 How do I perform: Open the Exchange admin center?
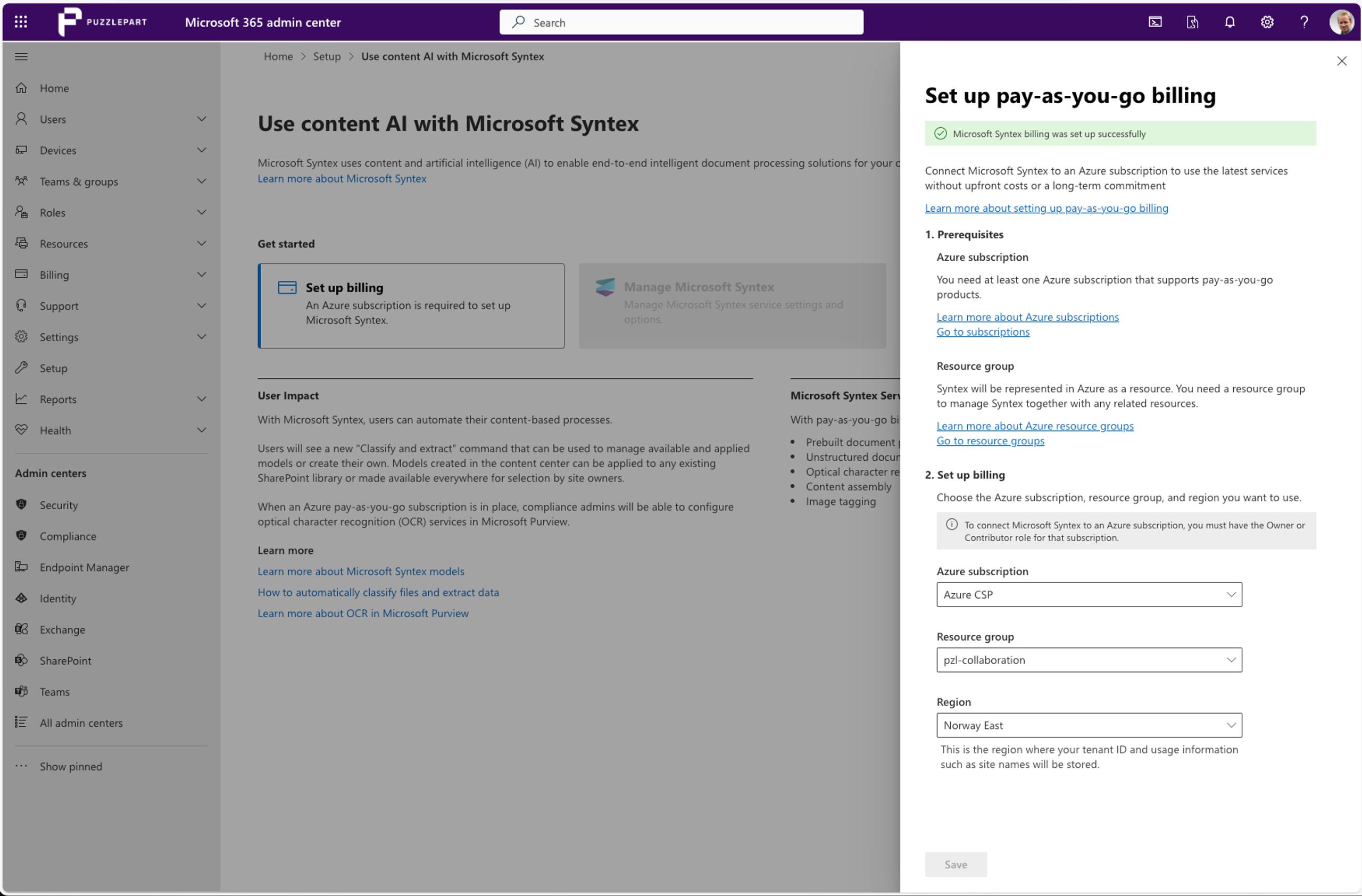(x=62, y=629)
